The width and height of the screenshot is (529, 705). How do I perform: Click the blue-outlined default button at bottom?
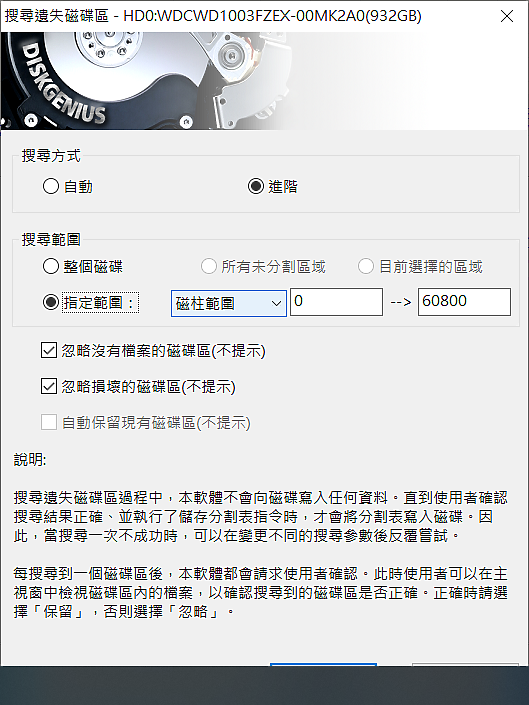click(x=323, y=665)
